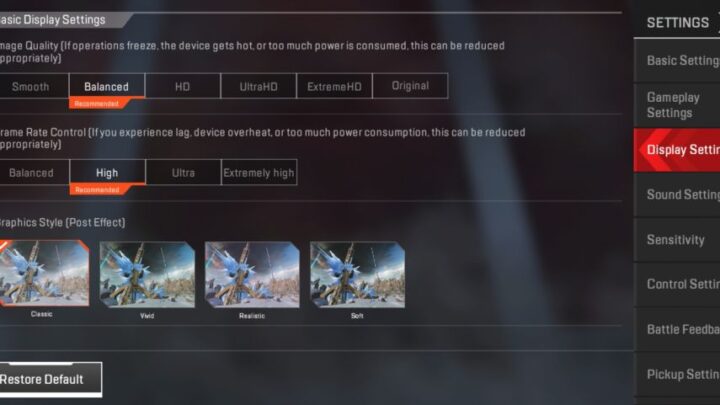Click the Restore Default button
This screenshot has width=720, height=405.
pyautogui.click(x=51, y=379)
